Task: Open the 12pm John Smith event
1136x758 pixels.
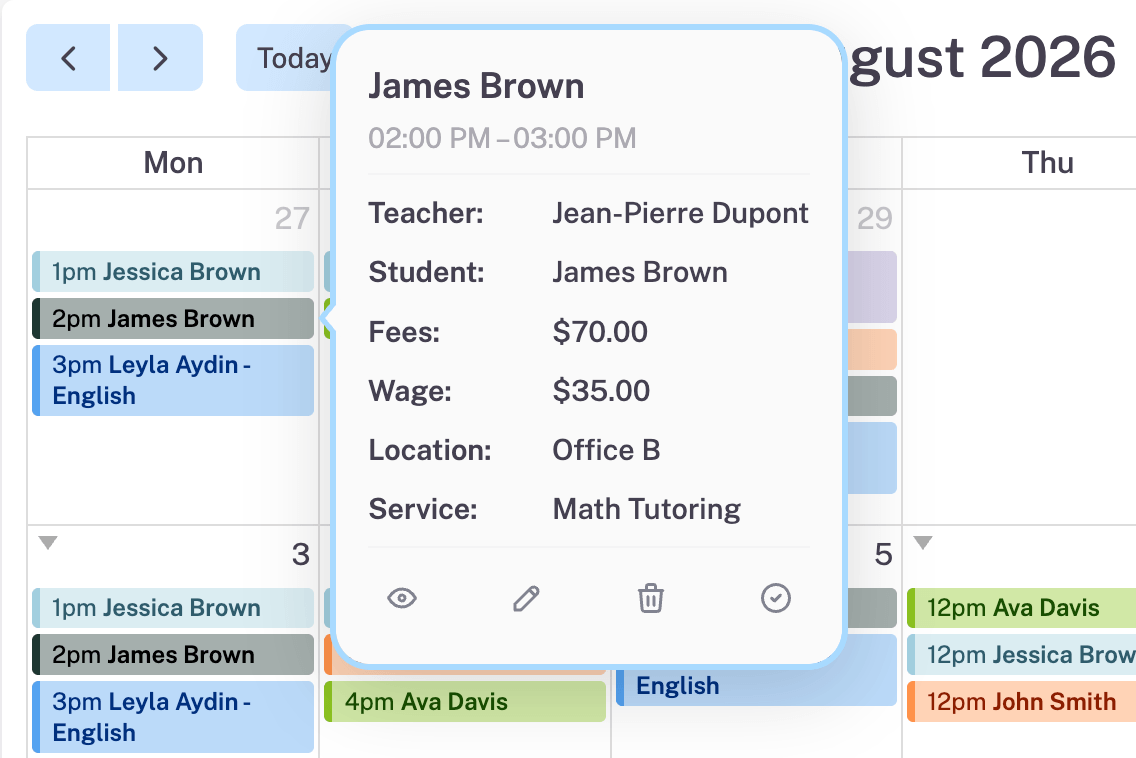Action: click(1022, 701)
